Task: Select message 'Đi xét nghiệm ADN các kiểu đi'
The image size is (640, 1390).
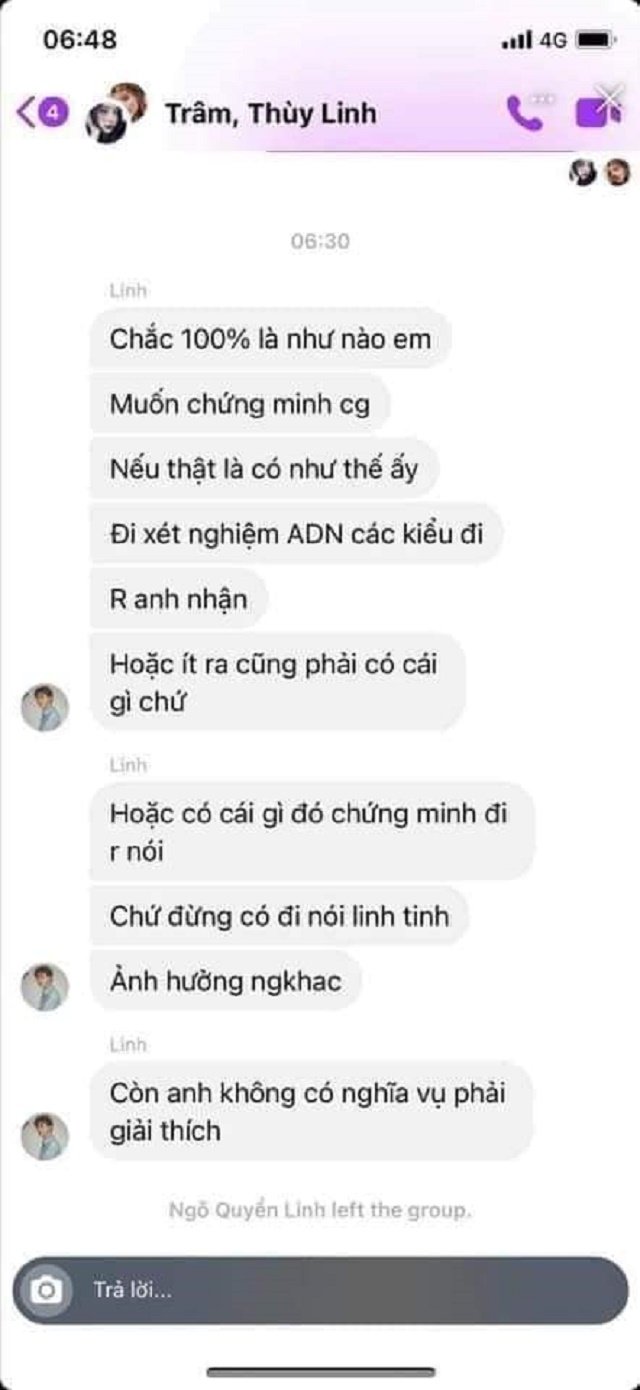Action: 296,534
